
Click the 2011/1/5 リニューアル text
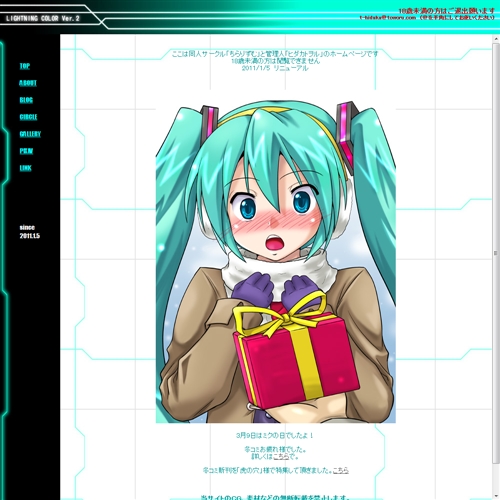[275, 68]
